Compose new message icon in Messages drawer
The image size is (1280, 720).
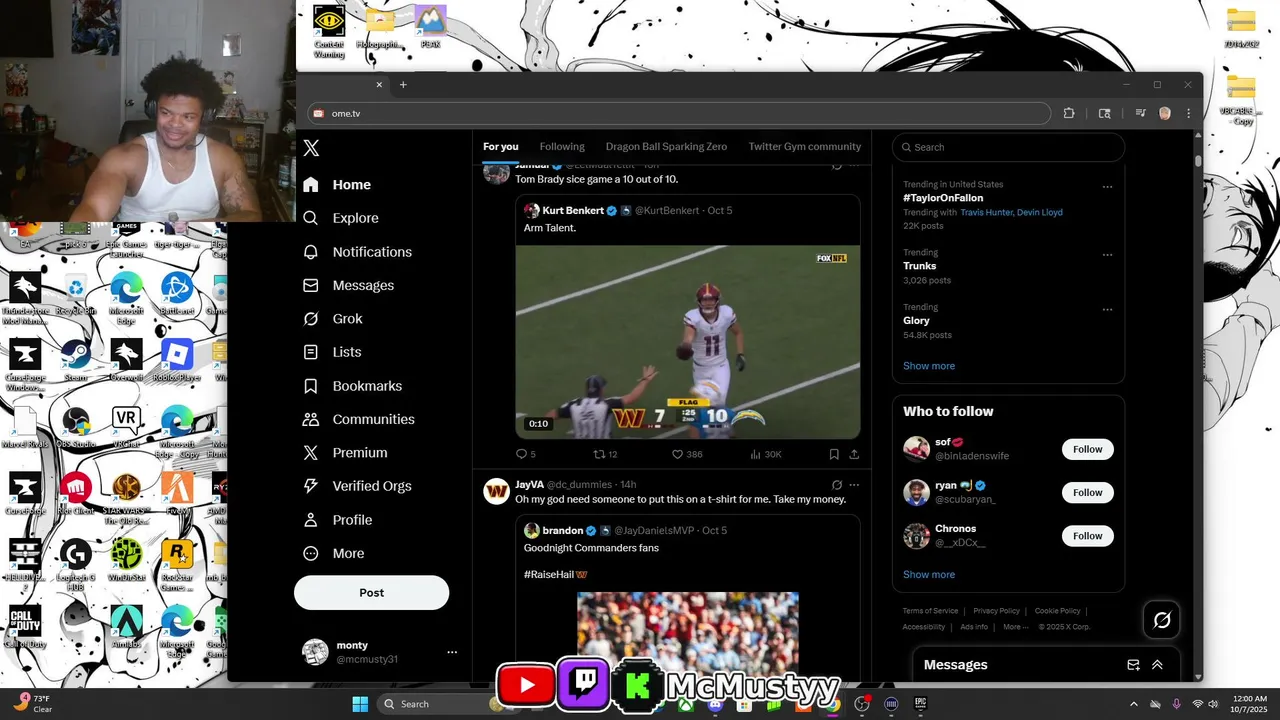(1133, 665)
